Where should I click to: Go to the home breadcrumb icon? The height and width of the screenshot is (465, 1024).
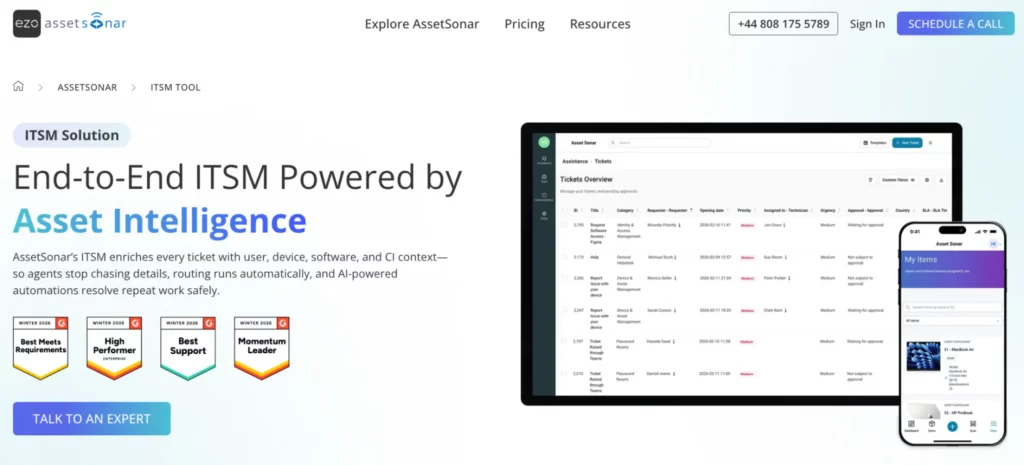18,86
